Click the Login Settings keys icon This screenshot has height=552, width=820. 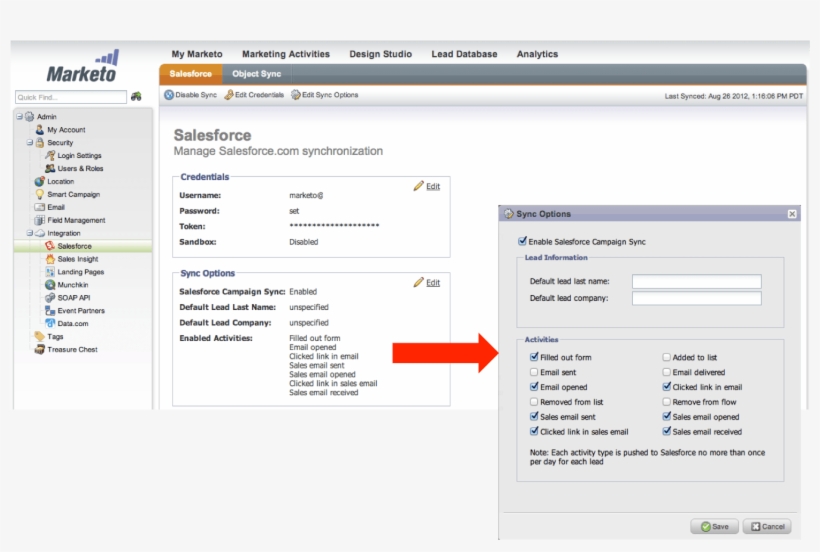[x=50, y=155]
